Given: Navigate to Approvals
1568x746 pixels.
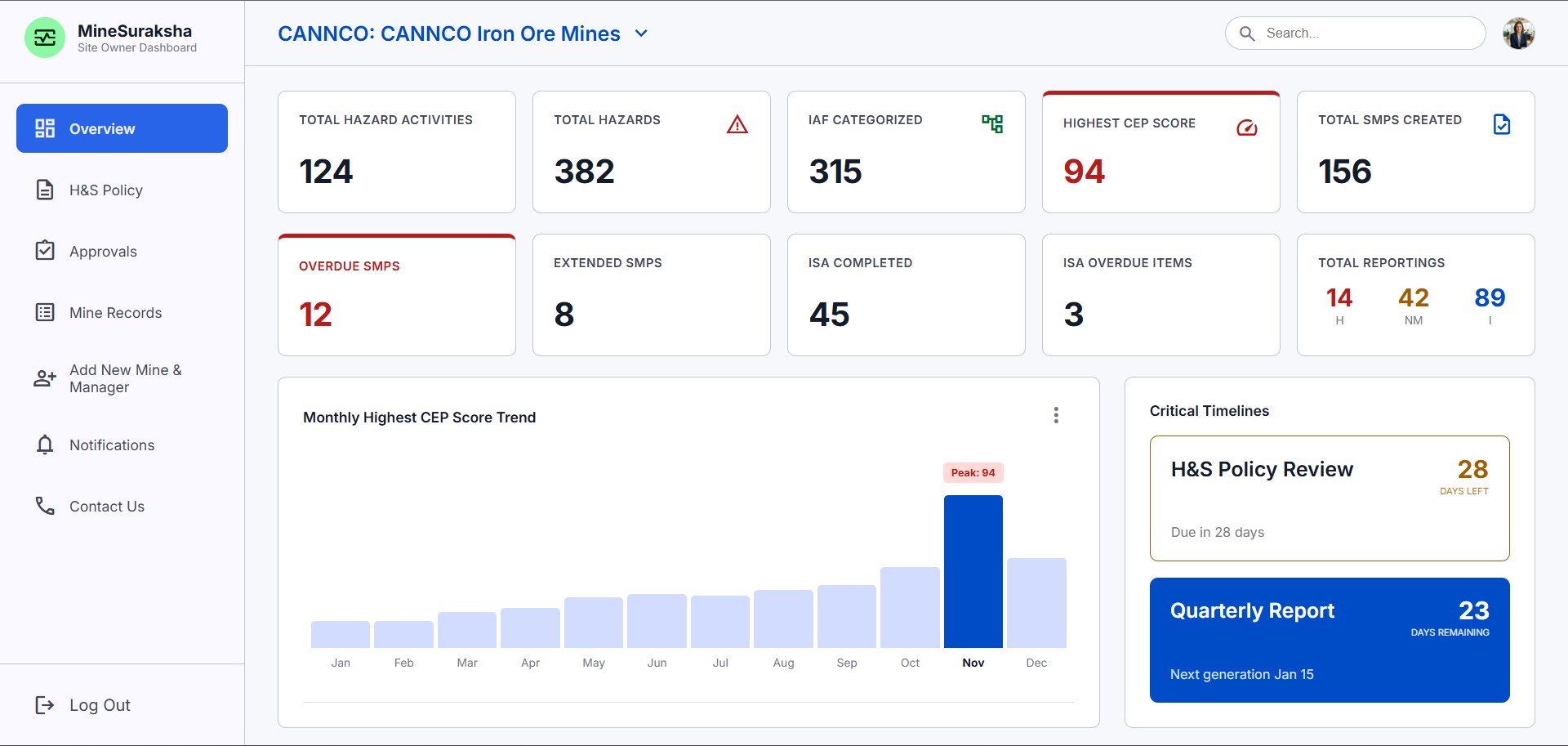Looking at the screenshot, I should (x=122, y=251).
